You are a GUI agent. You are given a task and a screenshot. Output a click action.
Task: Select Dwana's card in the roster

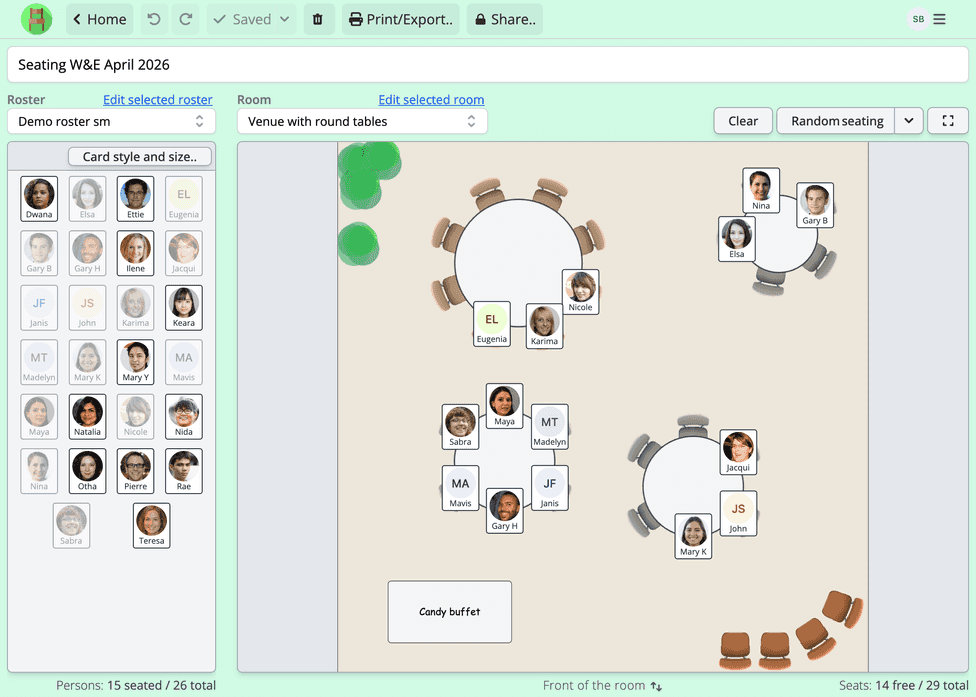coord(39,198)
